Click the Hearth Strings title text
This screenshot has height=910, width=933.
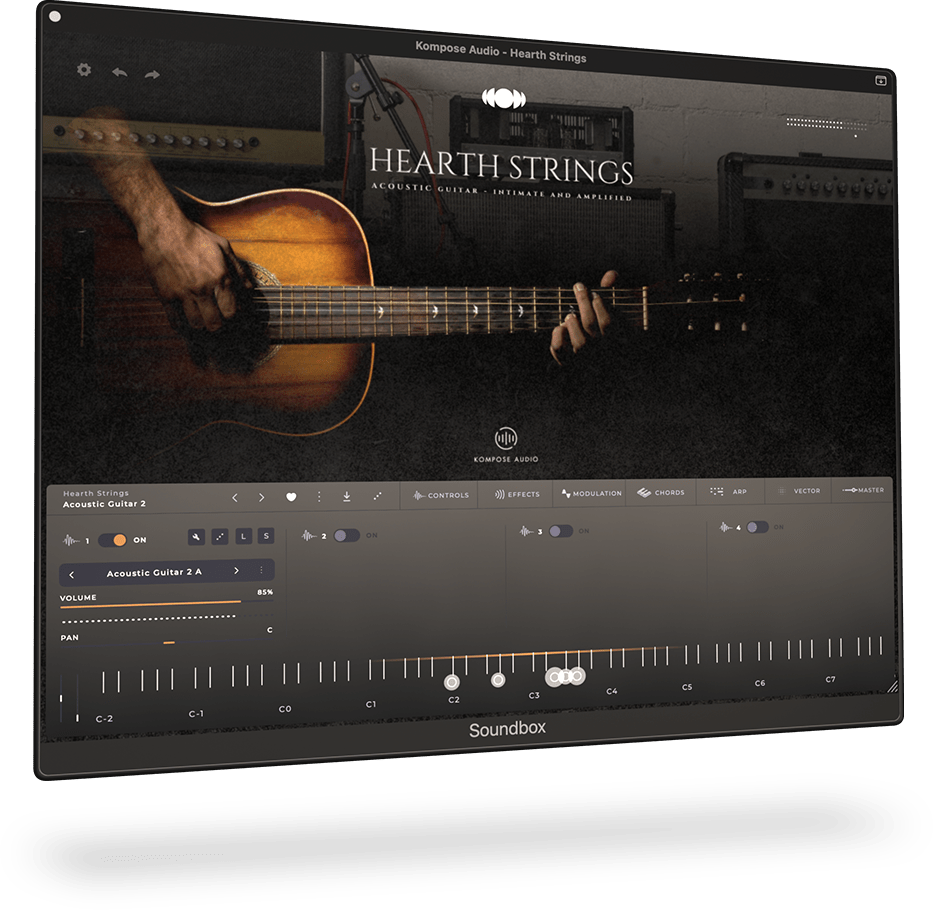click(x=501, y=166)
